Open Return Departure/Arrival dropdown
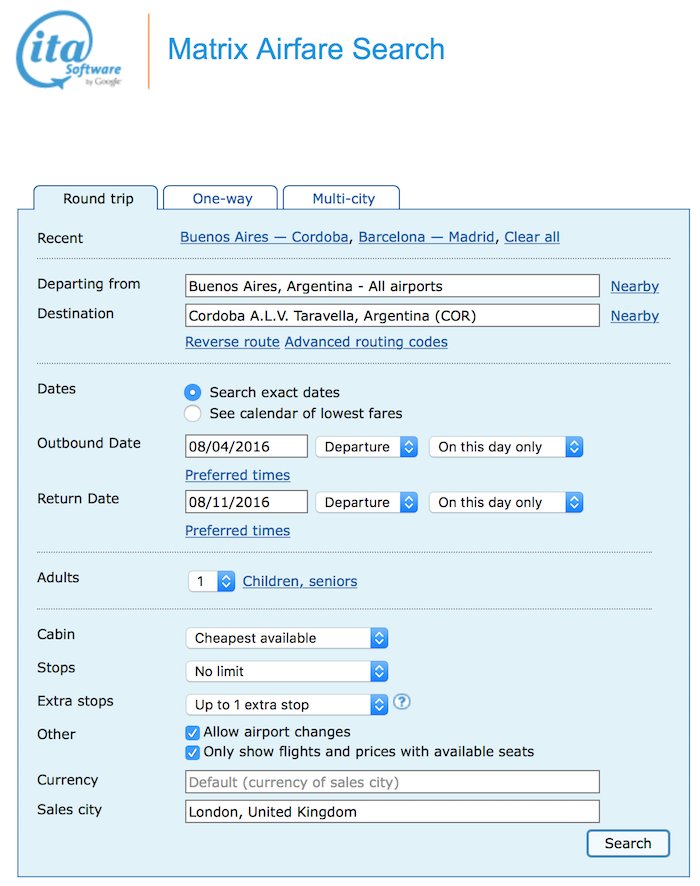 pos(367,502)
